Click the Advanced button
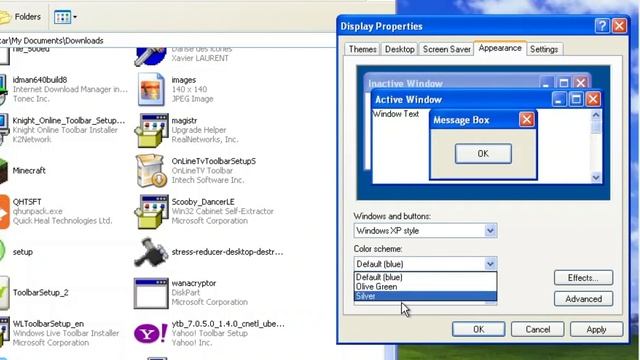Image resolution: width=640 pixels, height=360 pixels. (x=583, y=299)
